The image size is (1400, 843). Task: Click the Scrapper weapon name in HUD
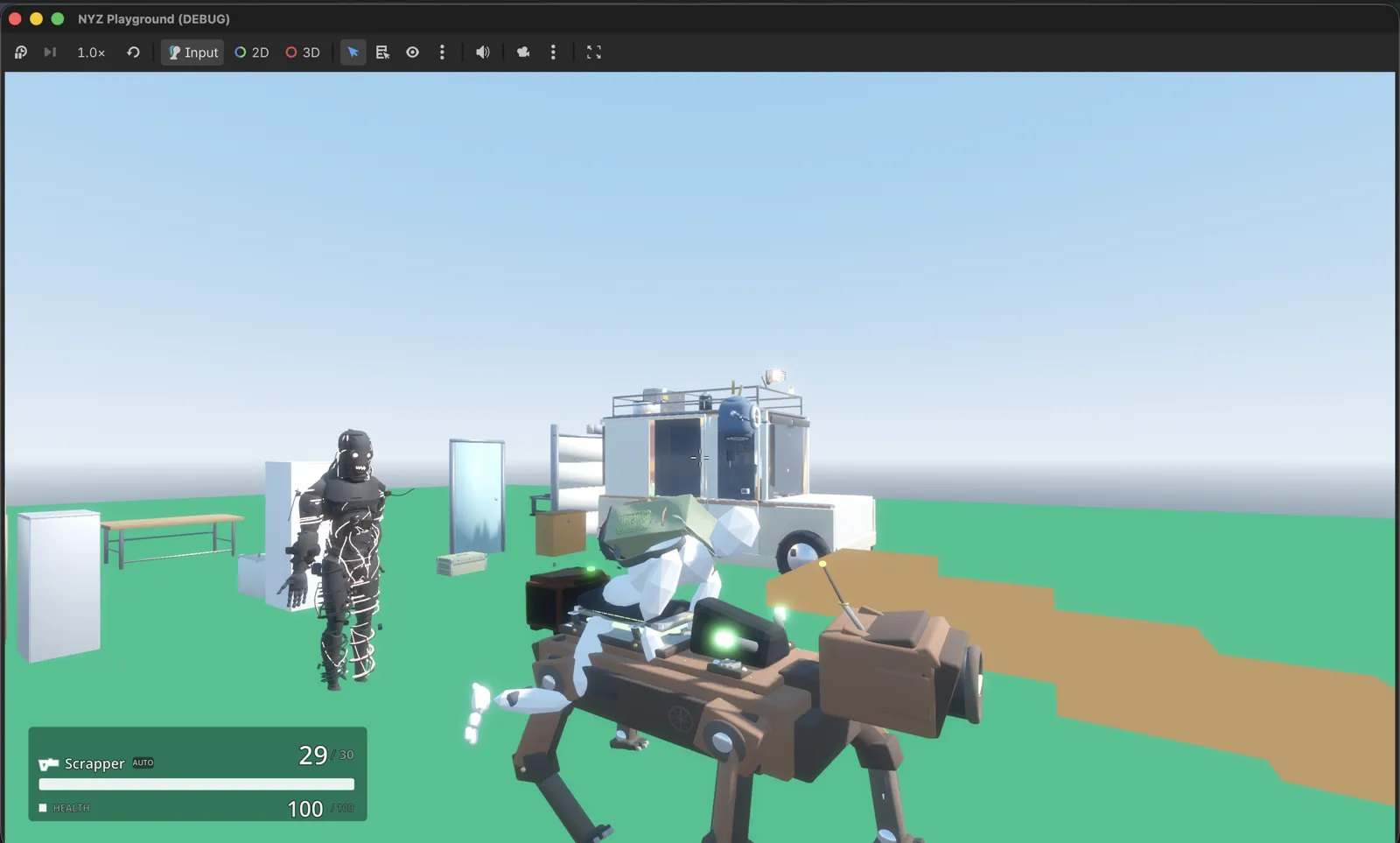(94, 763)
